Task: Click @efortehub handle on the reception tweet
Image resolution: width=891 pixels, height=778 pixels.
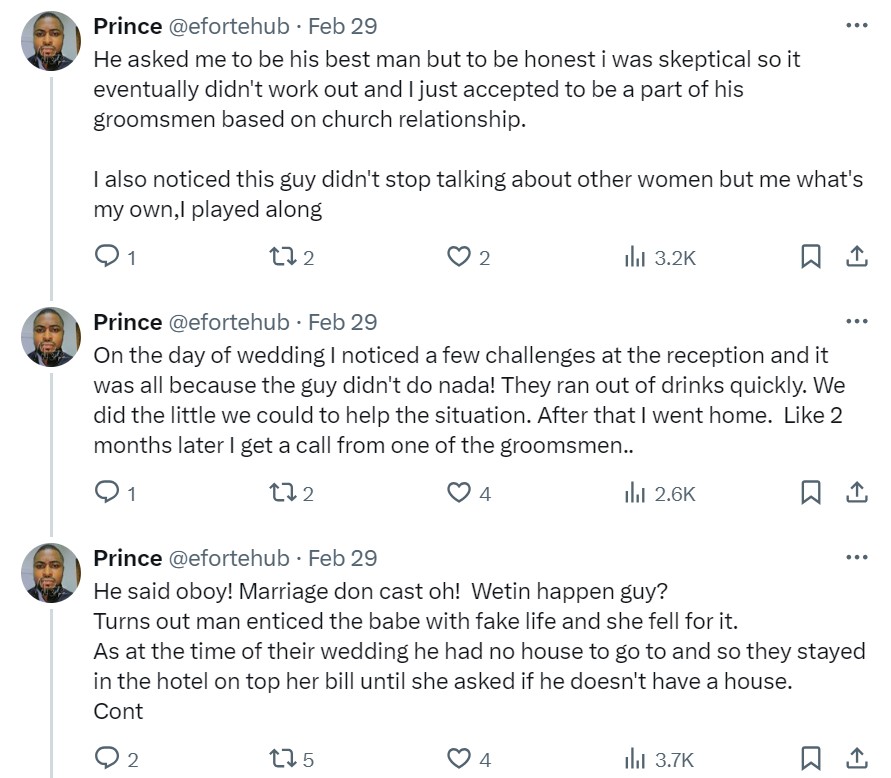Action: (x=227, y=322)
